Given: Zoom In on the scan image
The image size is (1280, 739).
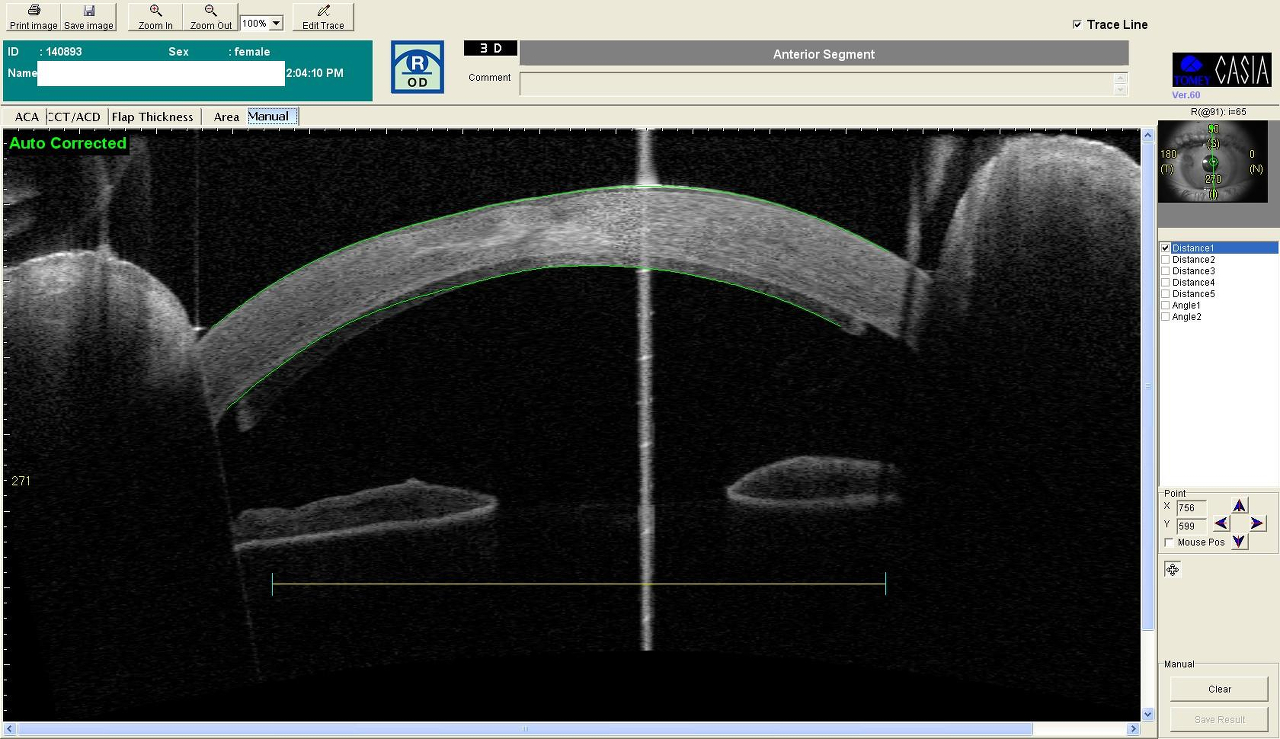Looking at the screenshot, I should (x=155, y=17).
